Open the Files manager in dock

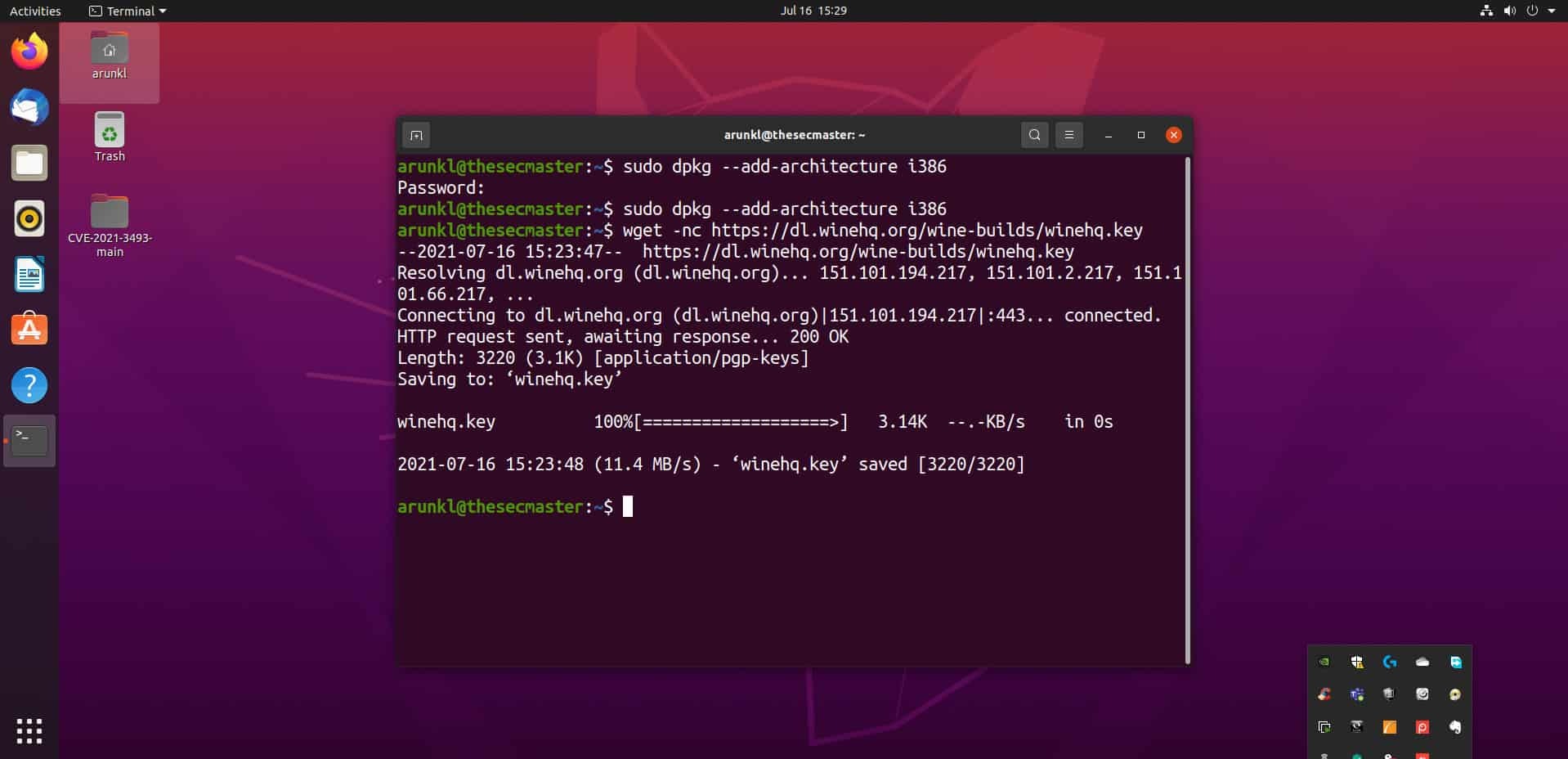29,163
